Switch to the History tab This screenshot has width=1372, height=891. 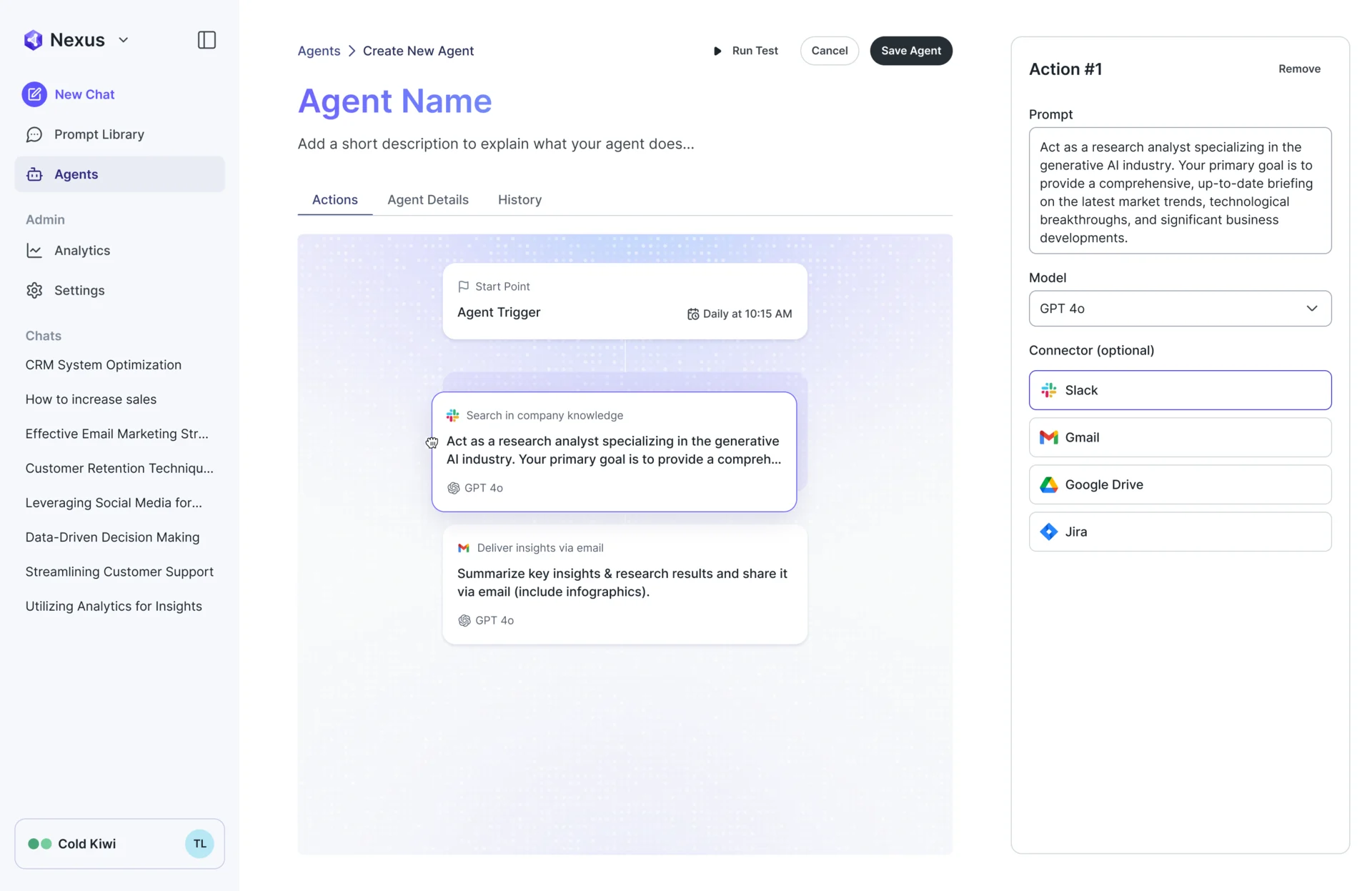click(520, 200)
